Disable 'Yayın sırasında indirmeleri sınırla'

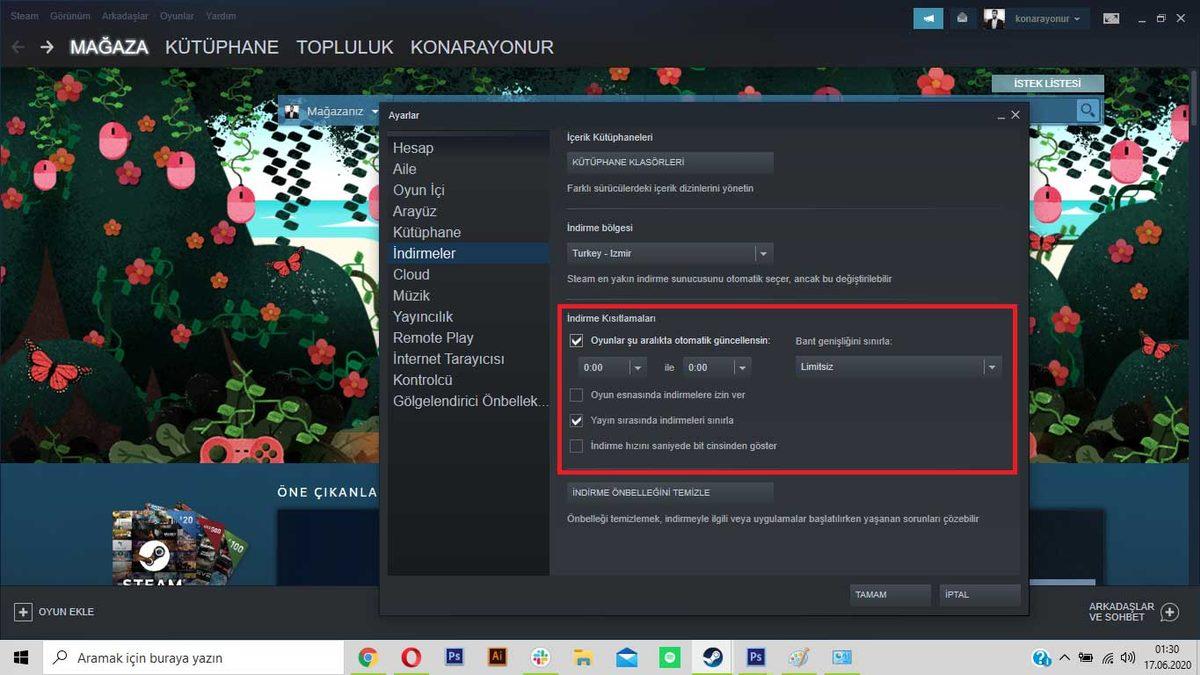tap(577, 420)
